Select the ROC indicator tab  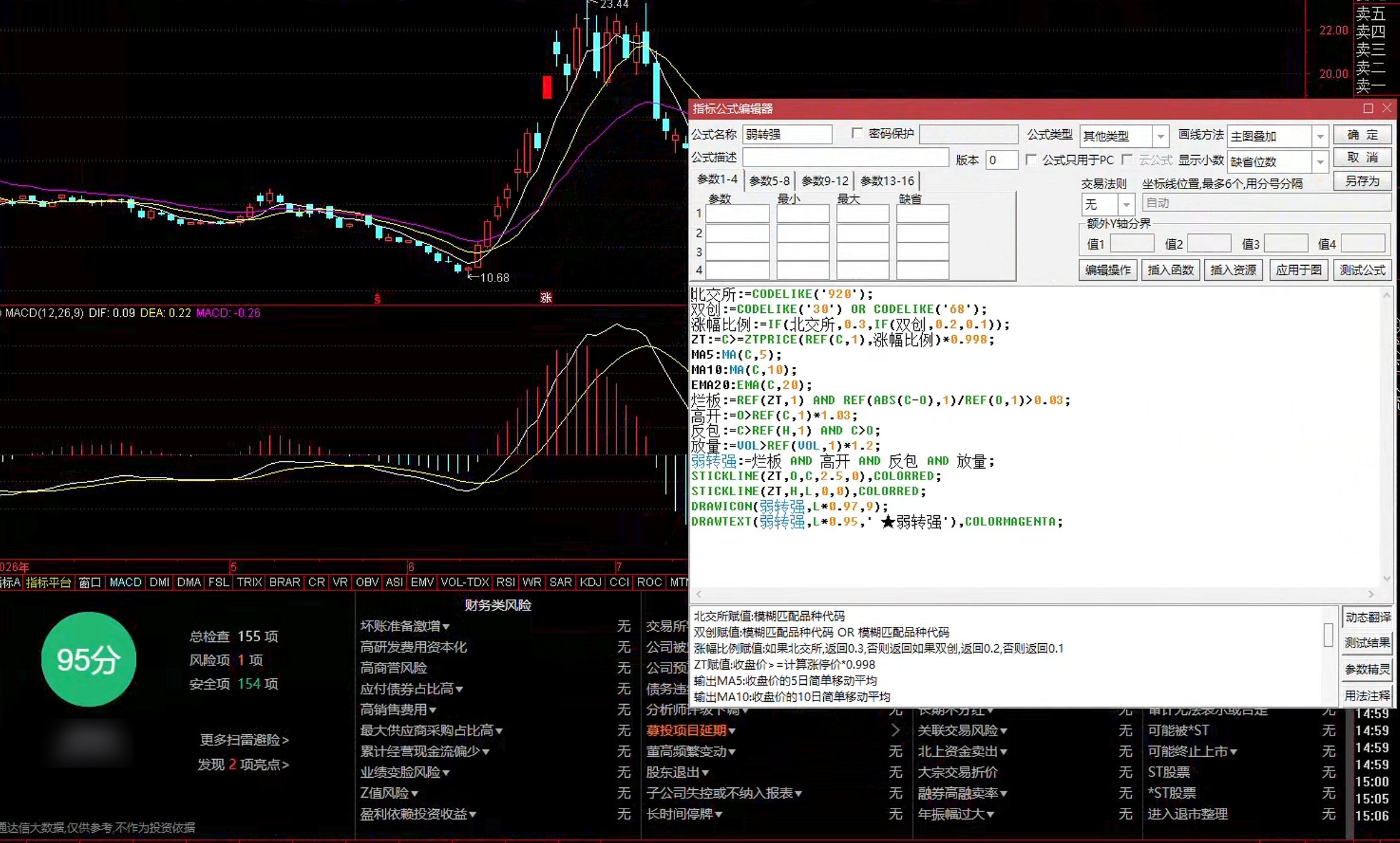[649, 583]
